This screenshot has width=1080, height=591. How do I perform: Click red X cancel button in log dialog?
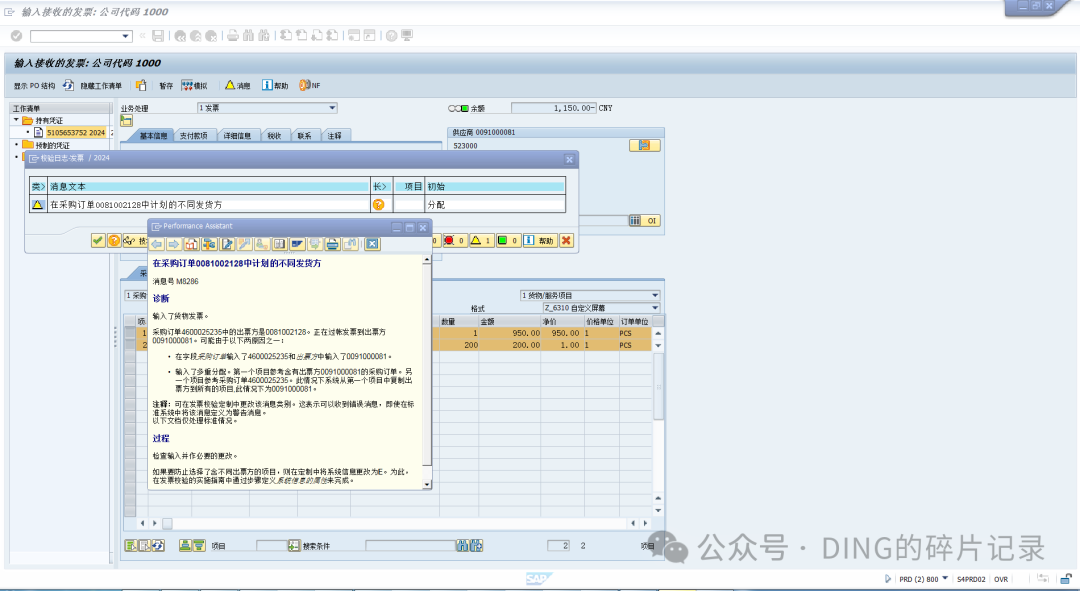click(566, 240)
